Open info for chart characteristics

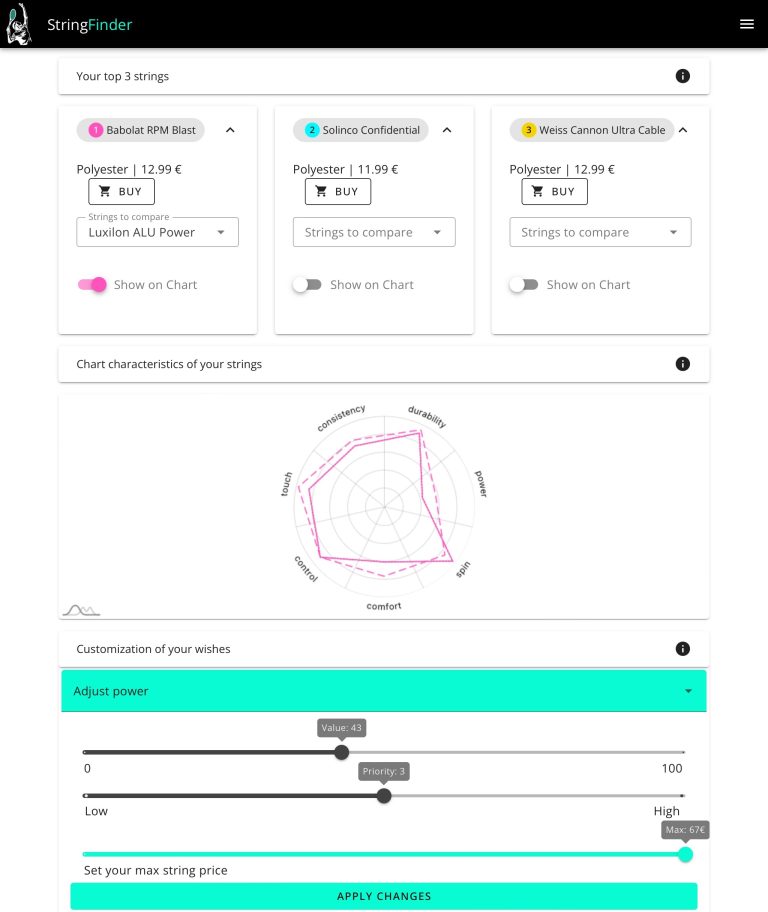point(683,364)
